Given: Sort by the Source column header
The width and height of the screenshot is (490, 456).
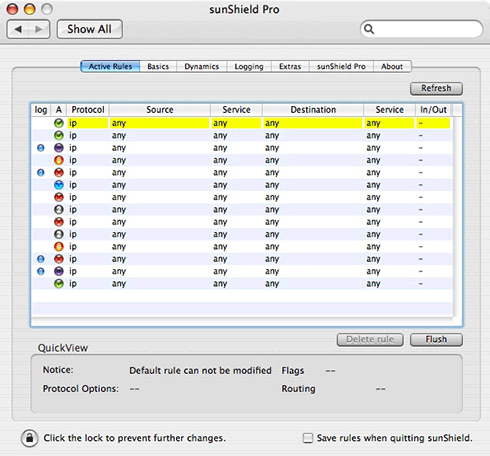Looking at the screenshot, I should 160,110.
